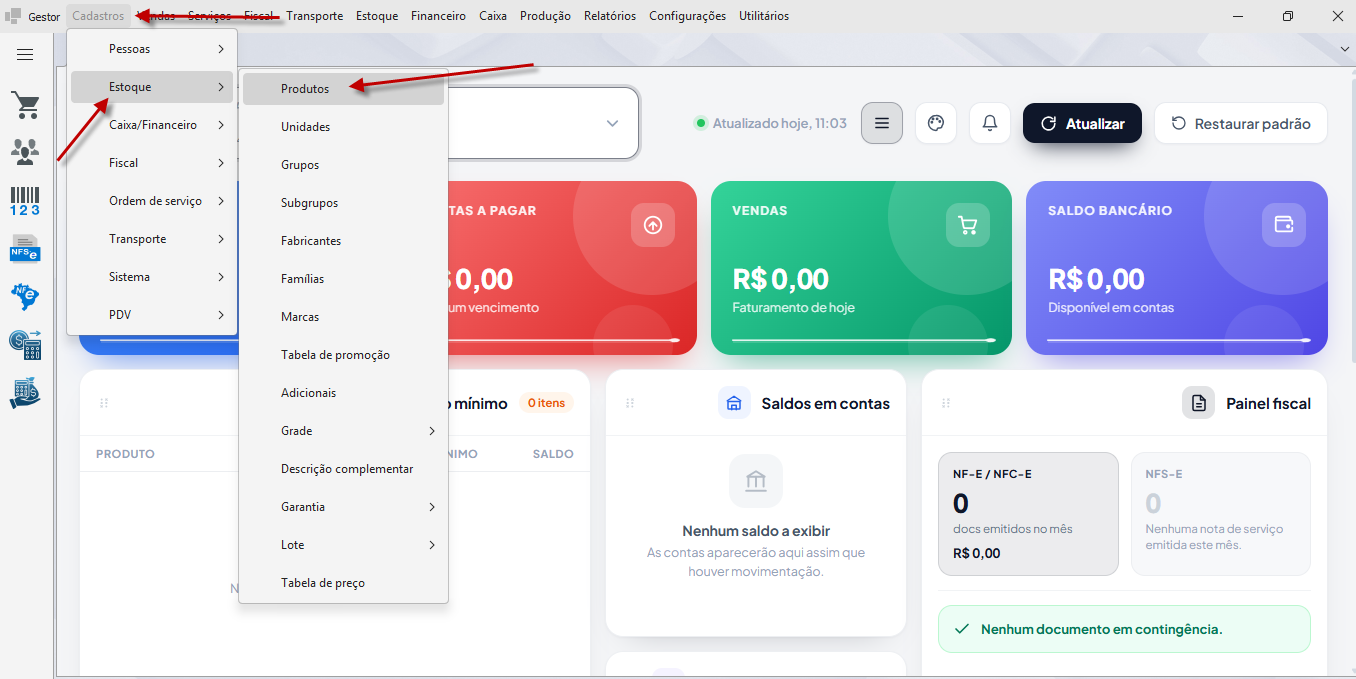This screenshot has width=1356, height=679.
Task: Expand the PDV submenu
Action: 152,315
